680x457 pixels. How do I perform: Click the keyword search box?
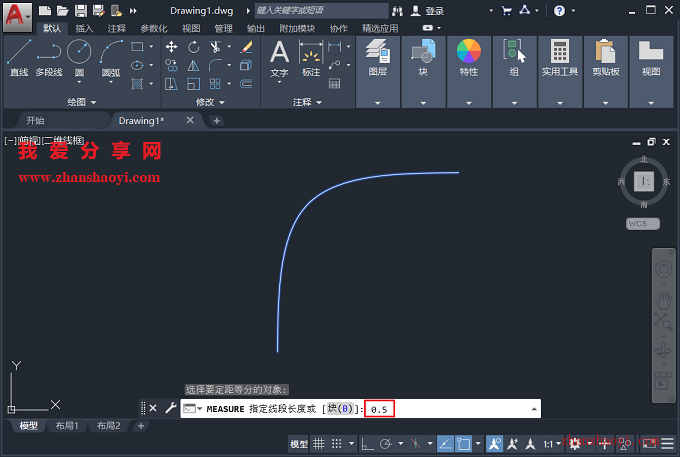point(321,10)
